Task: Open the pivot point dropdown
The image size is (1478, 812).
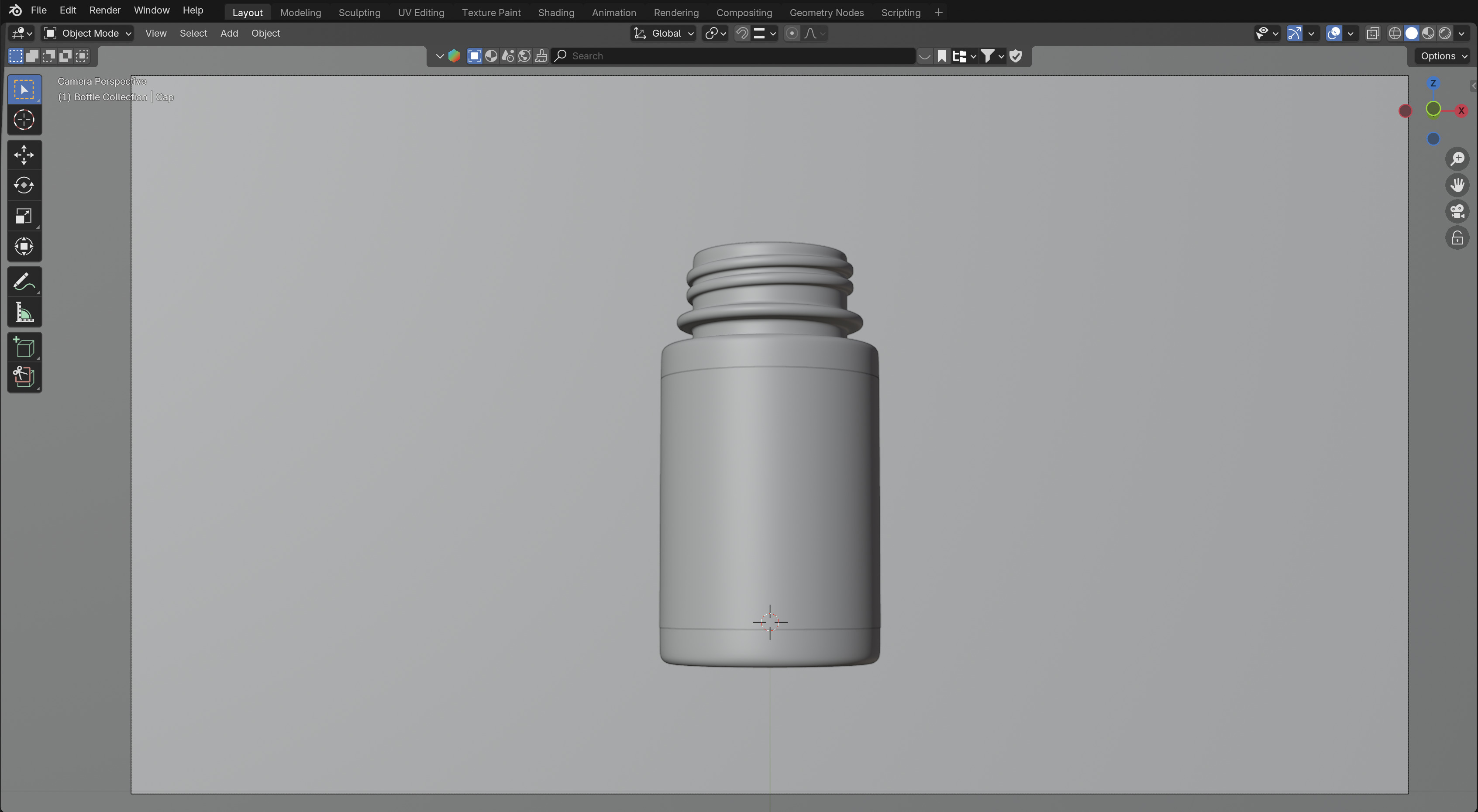Action: [716, 33]
